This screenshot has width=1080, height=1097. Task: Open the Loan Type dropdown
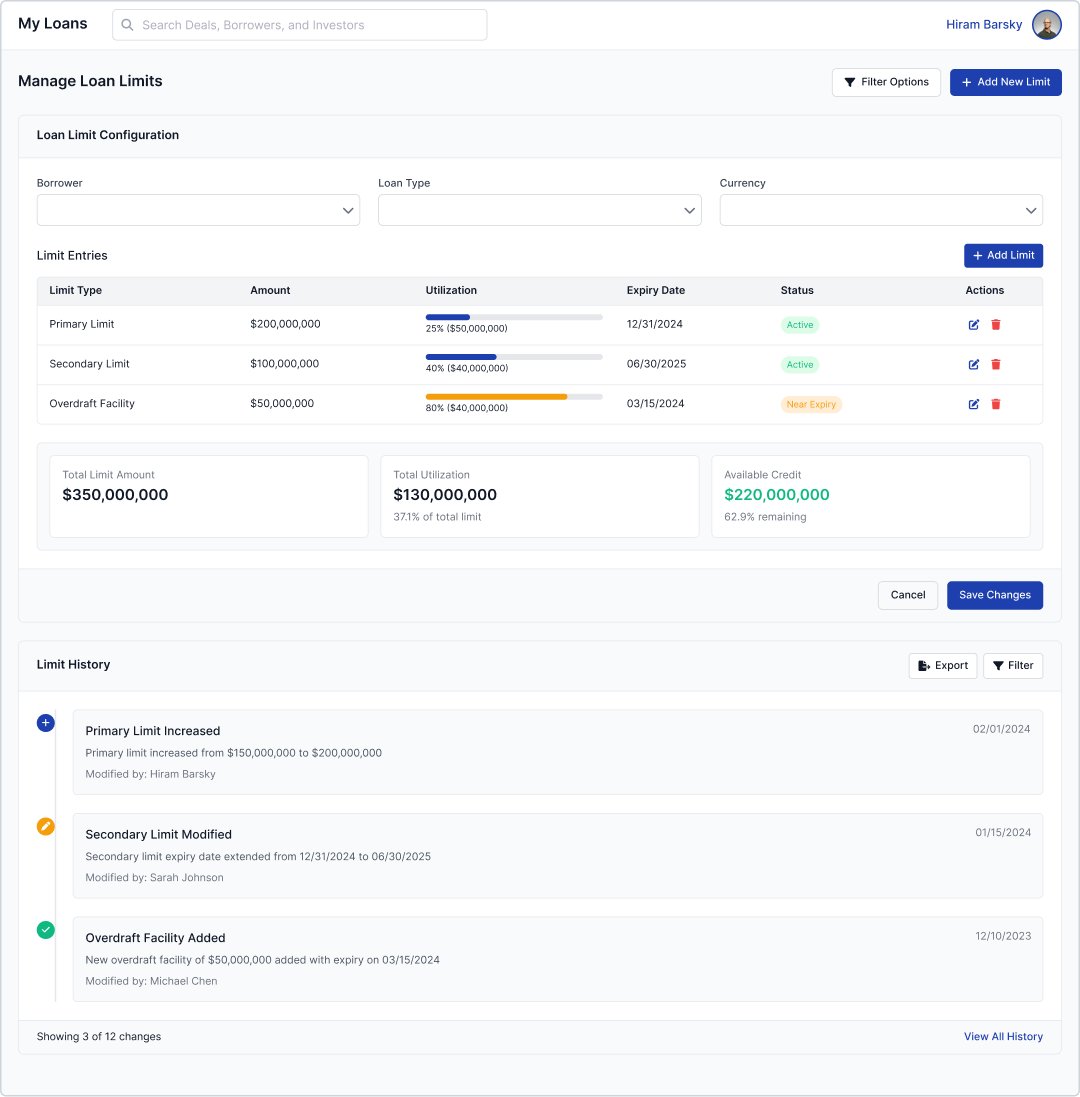[539, 211]
